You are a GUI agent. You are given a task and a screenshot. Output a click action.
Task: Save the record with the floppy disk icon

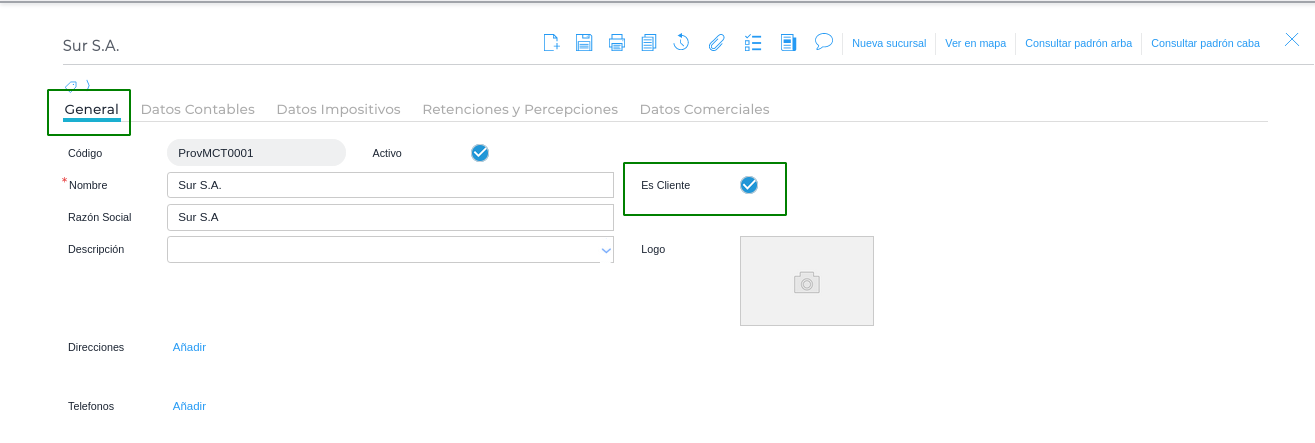coord(584,42)
